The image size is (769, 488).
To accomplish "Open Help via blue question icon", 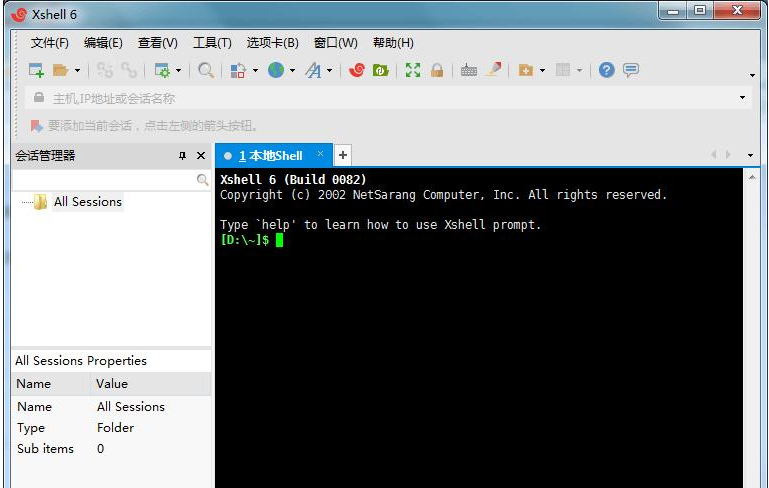I will click(606, 70).
